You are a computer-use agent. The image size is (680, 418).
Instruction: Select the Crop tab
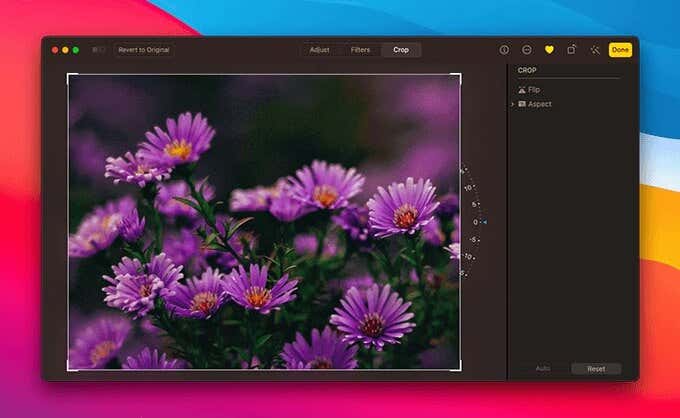pos(401,50)
